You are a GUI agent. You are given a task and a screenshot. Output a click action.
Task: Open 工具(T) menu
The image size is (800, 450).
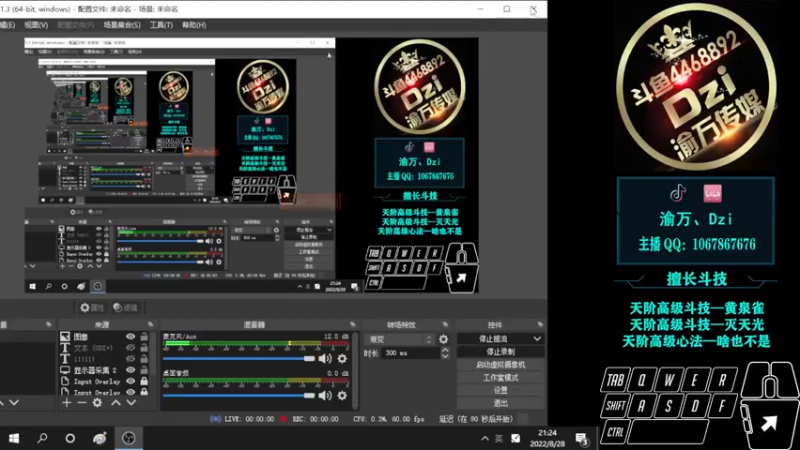coord(161,25)
